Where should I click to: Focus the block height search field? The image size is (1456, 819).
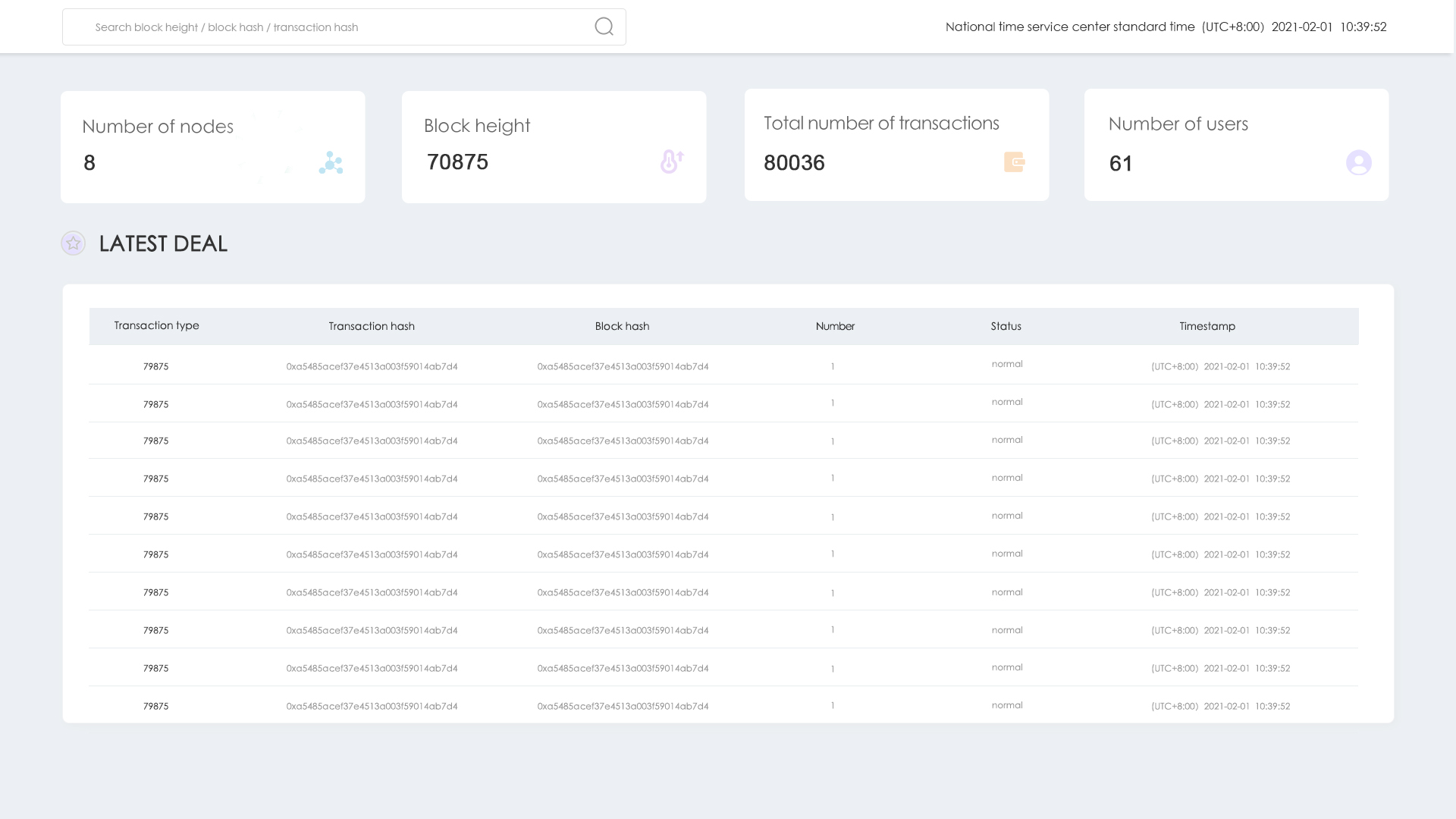click(334, 27)
